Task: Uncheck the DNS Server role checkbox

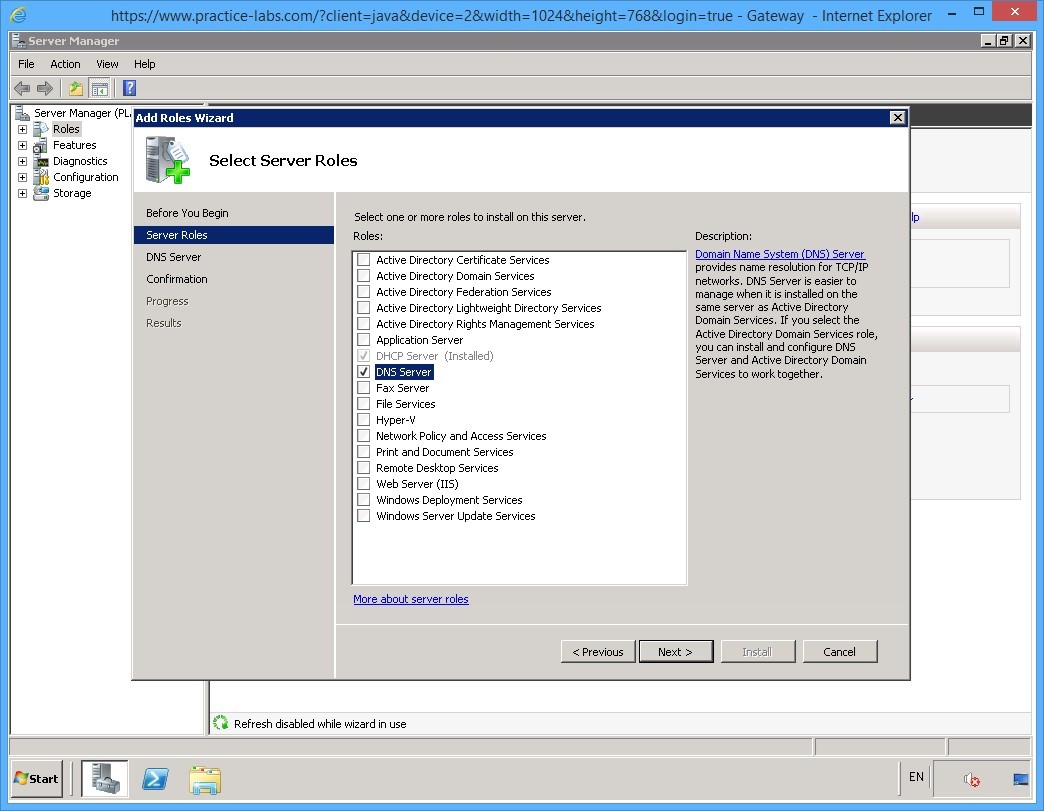Action: point(364,371)
